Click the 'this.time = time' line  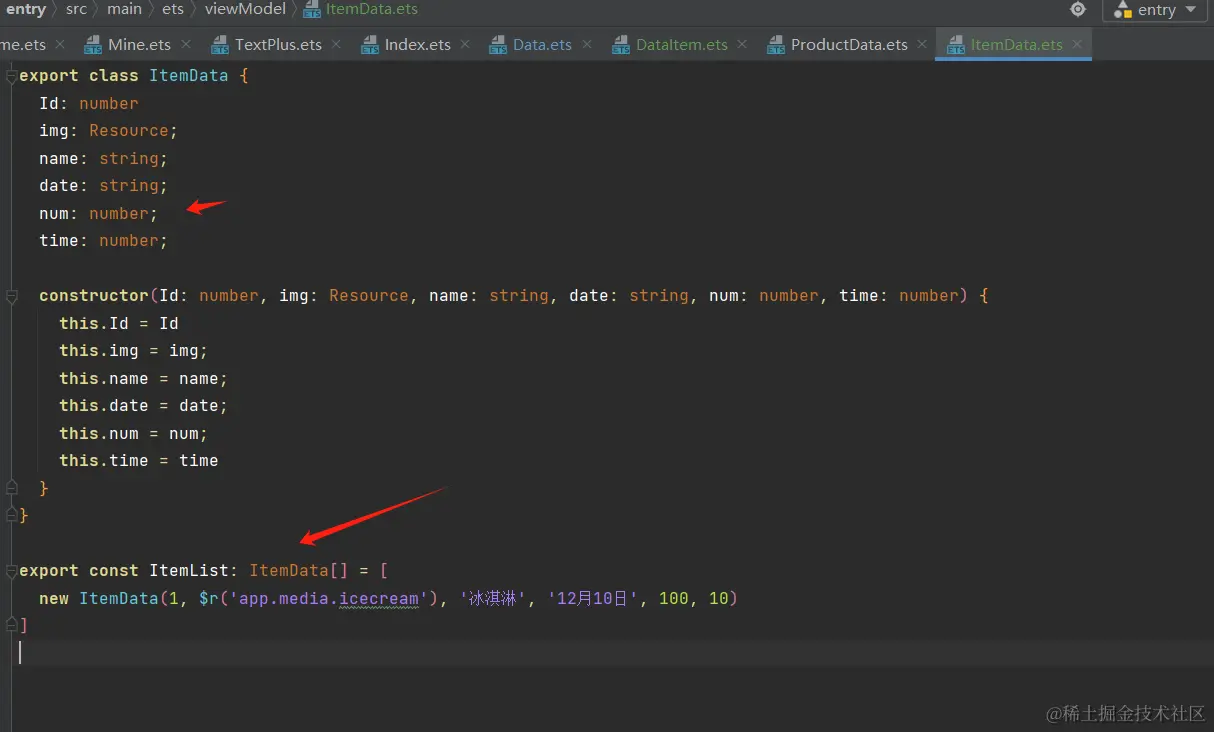(139, 461)
